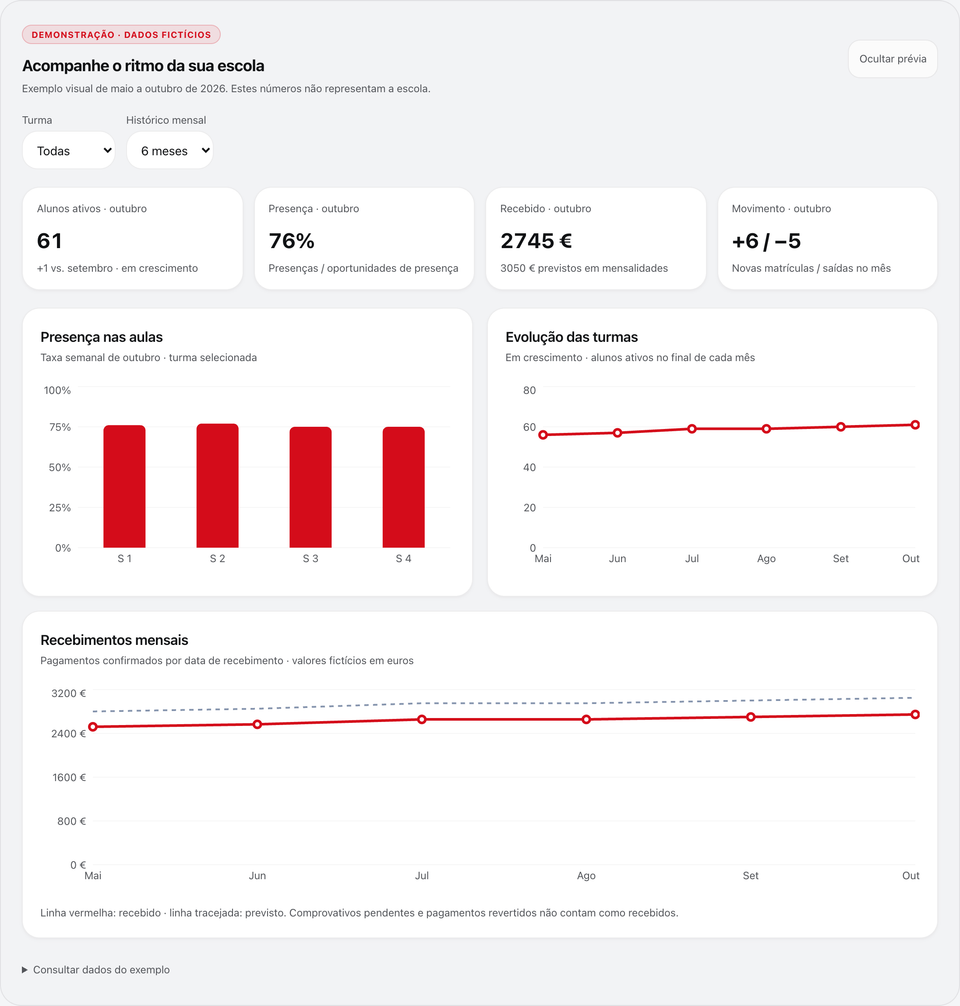The image size is (960, 1006).
Task: Select "Presenças / oportunidades de presença" caption
Action: (363, 268)
